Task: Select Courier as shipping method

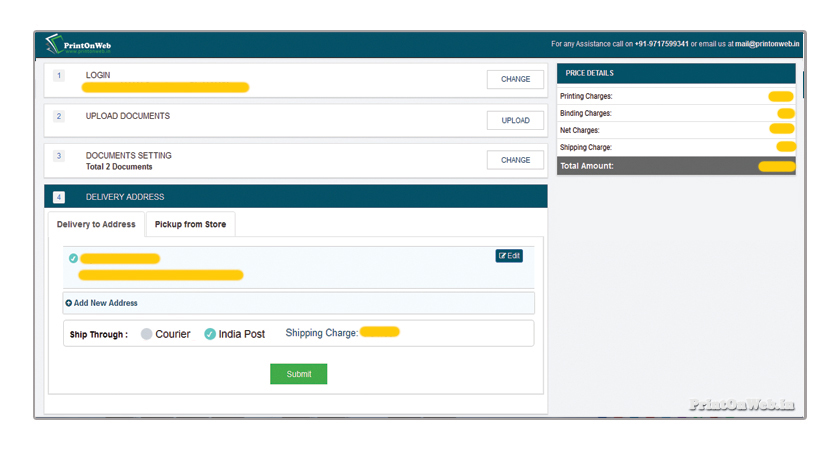Action: [147, 334]
